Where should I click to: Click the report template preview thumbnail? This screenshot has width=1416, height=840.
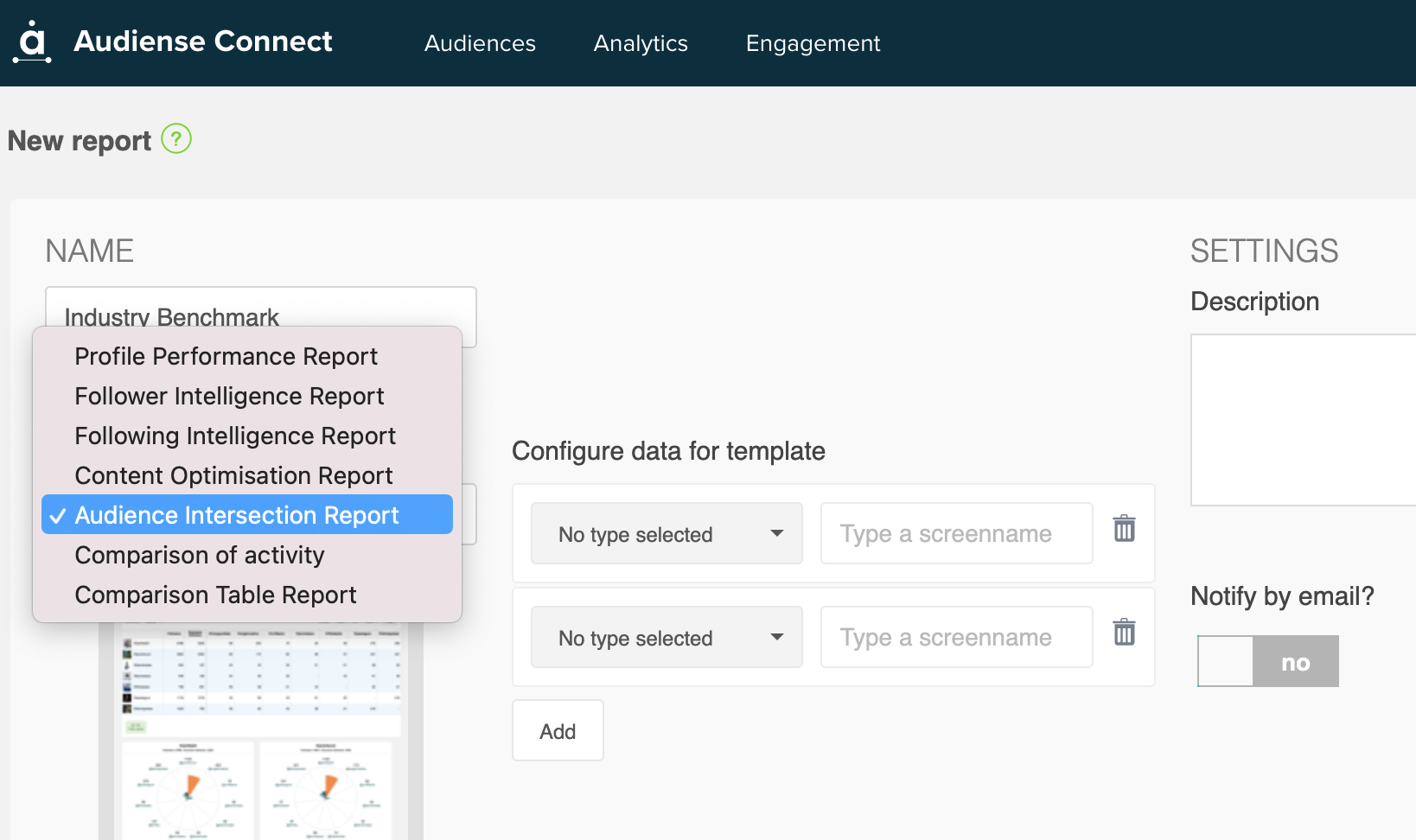point(261,731)
